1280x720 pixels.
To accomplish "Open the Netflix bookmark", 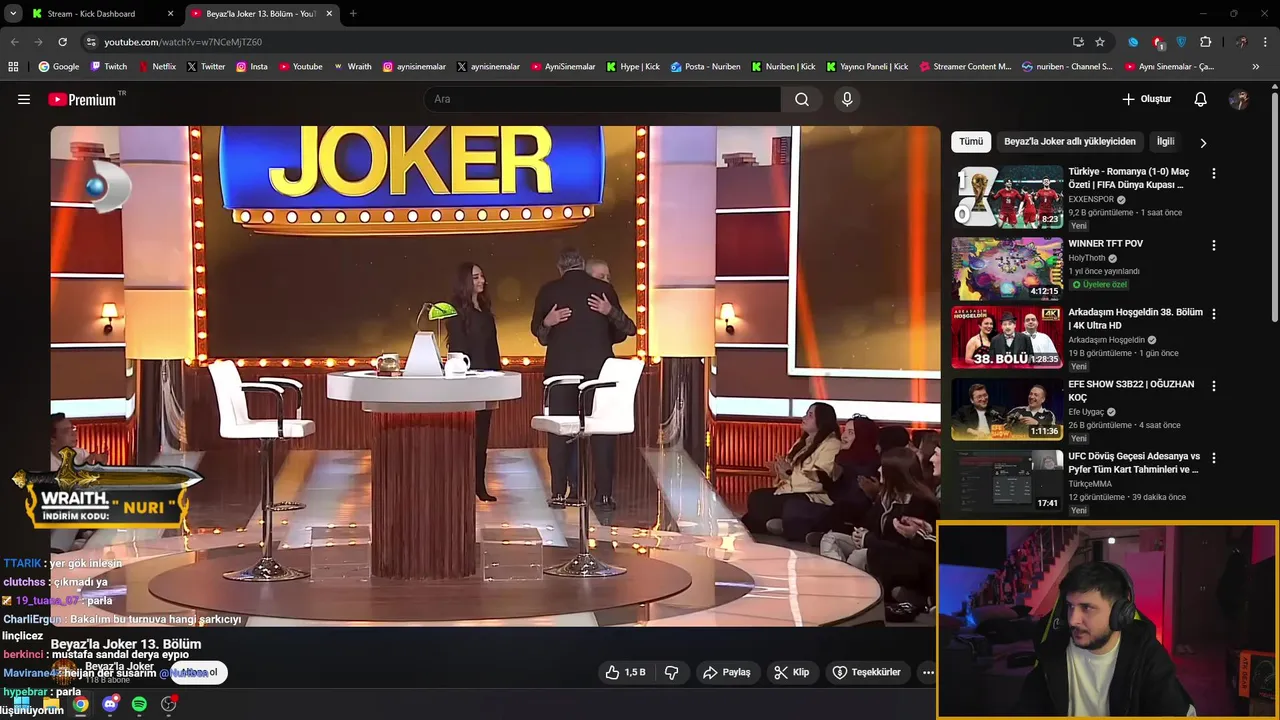I will 156,67.
